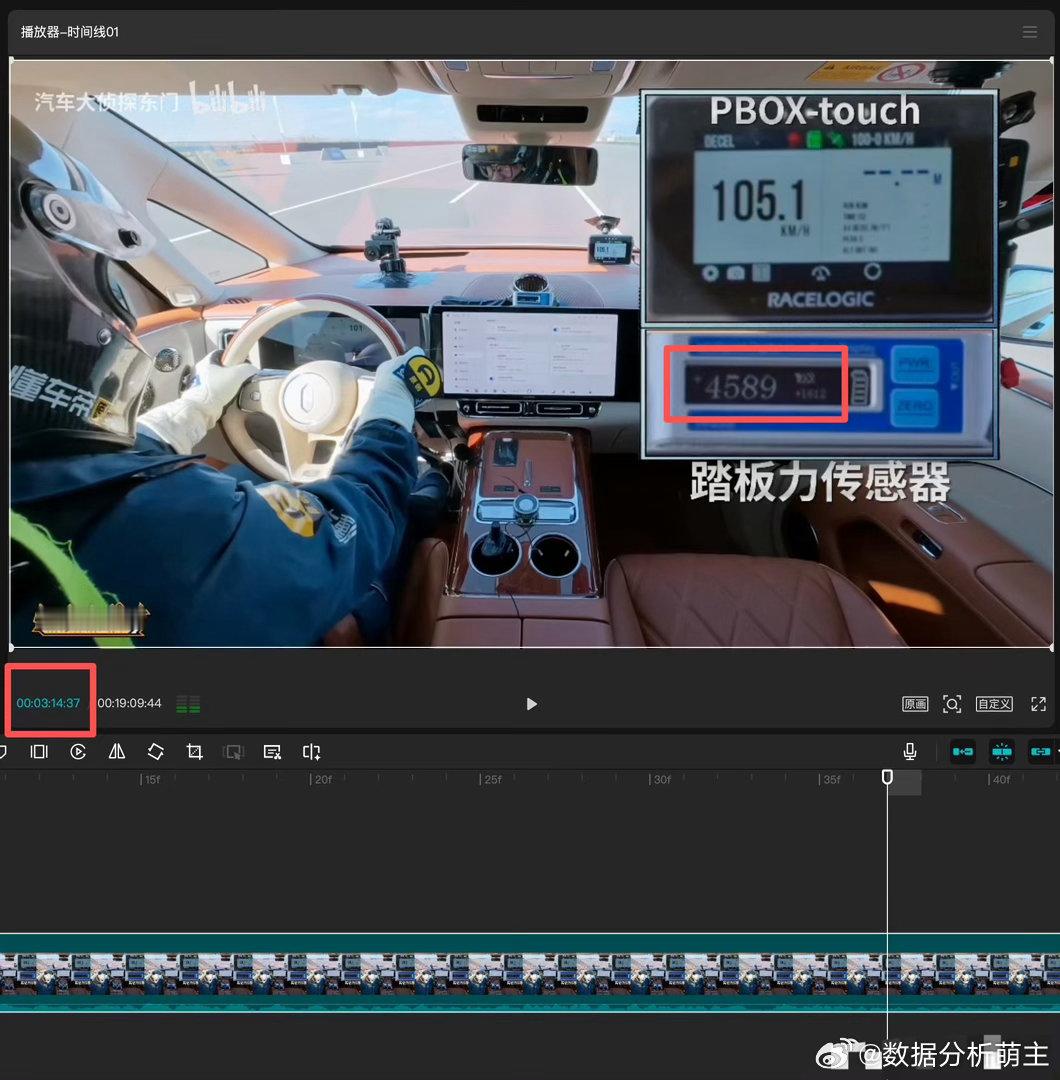Viewport: 1060px width, 1080px height.
Task: Click the 15f mark on timeline ruler
Action: click(x=151, y=780)
